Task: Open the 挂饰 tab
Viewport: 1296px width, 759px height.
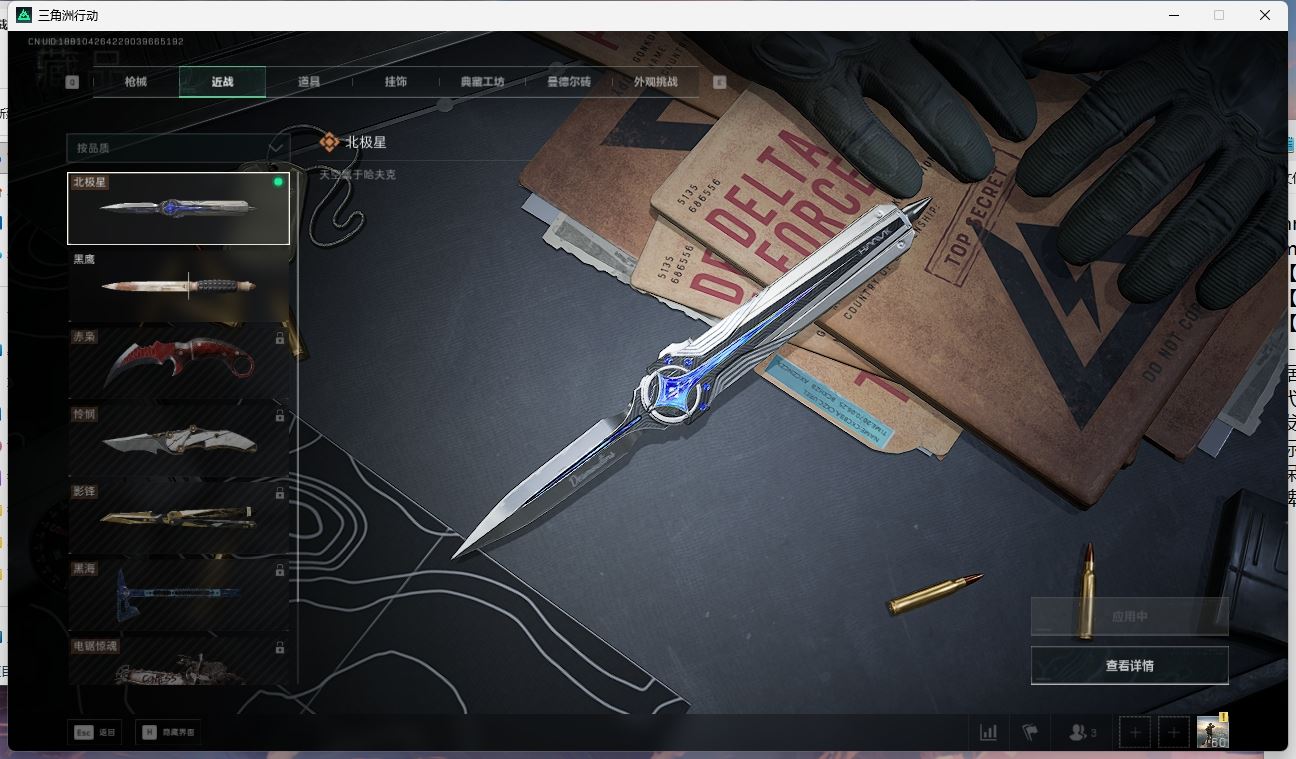Action: (395, 82)
